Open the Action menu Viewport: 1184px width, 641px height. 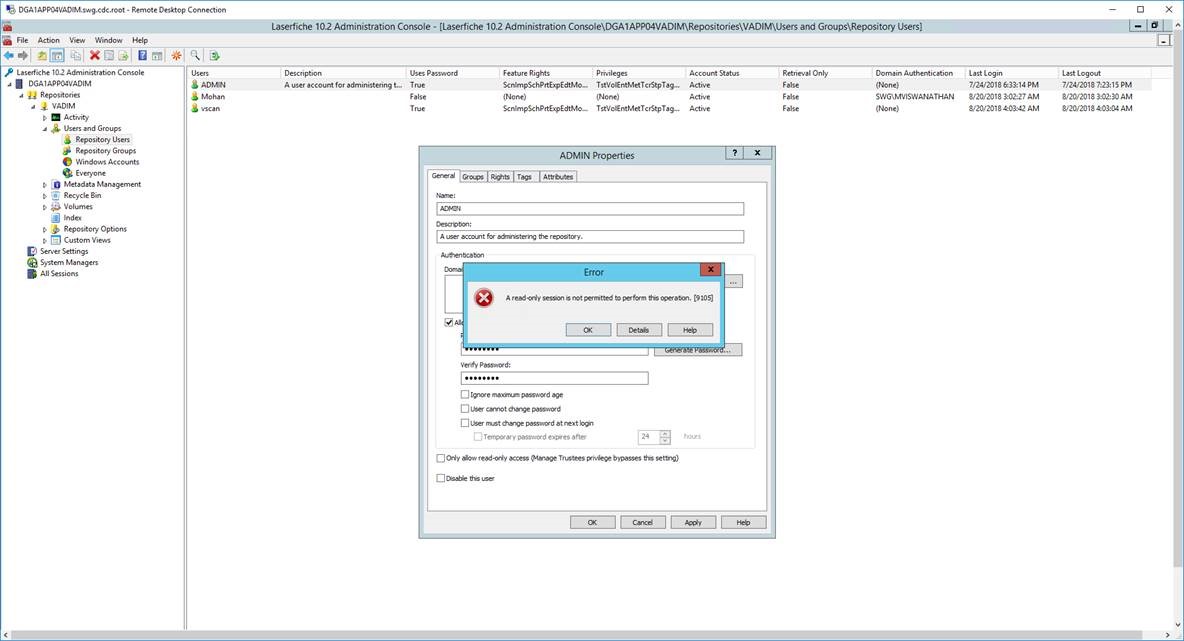click(x=48, y=41)
